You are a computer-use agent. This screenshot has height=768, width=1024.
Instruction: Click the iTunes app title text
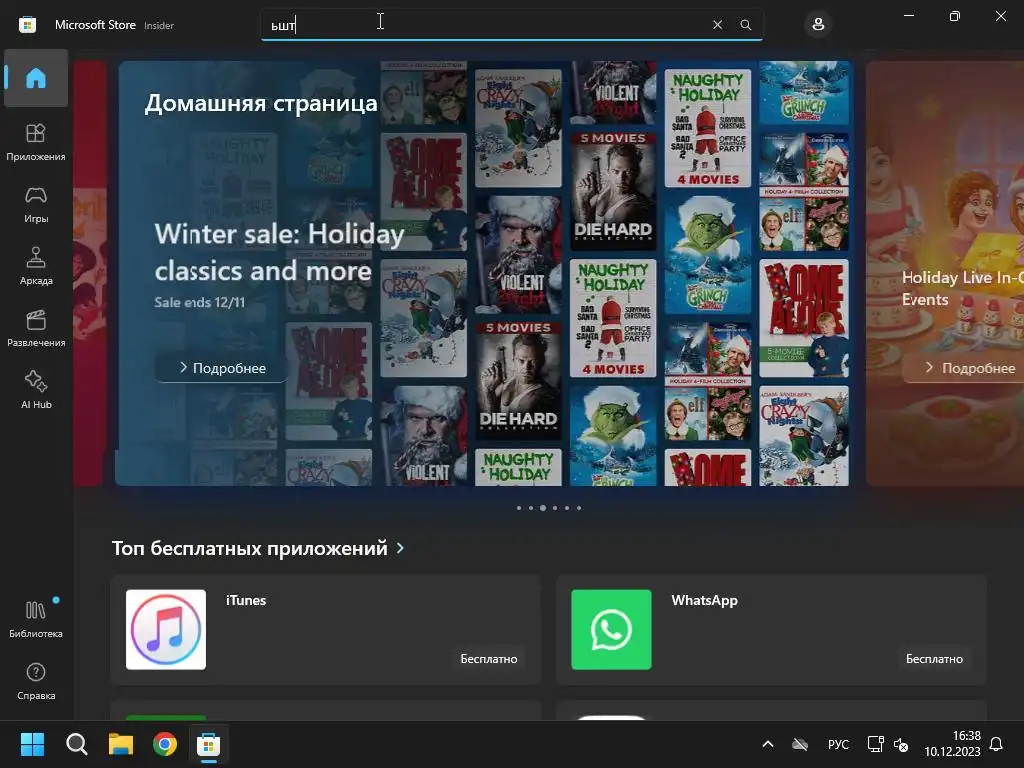pyautogui.click(x=246, y=600)
